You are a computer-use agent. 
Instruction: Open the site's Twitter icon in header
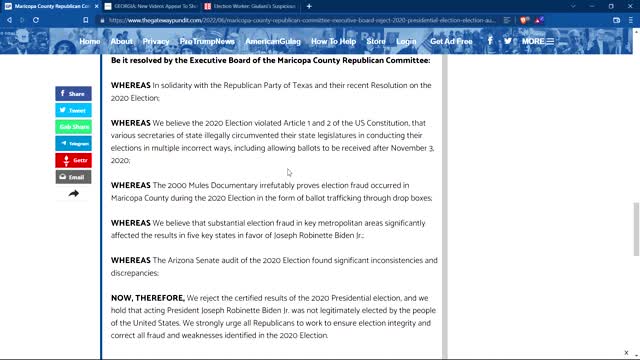coord(508,41)
